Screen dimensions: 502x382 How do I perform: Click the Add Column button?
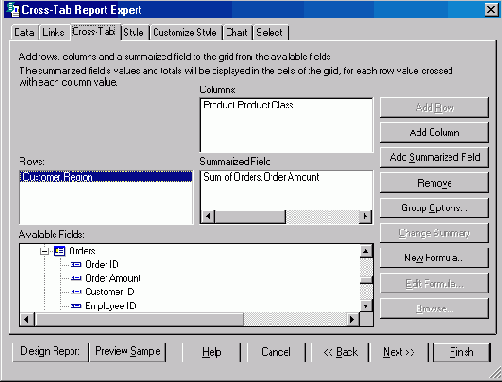[x=434, y=132]
